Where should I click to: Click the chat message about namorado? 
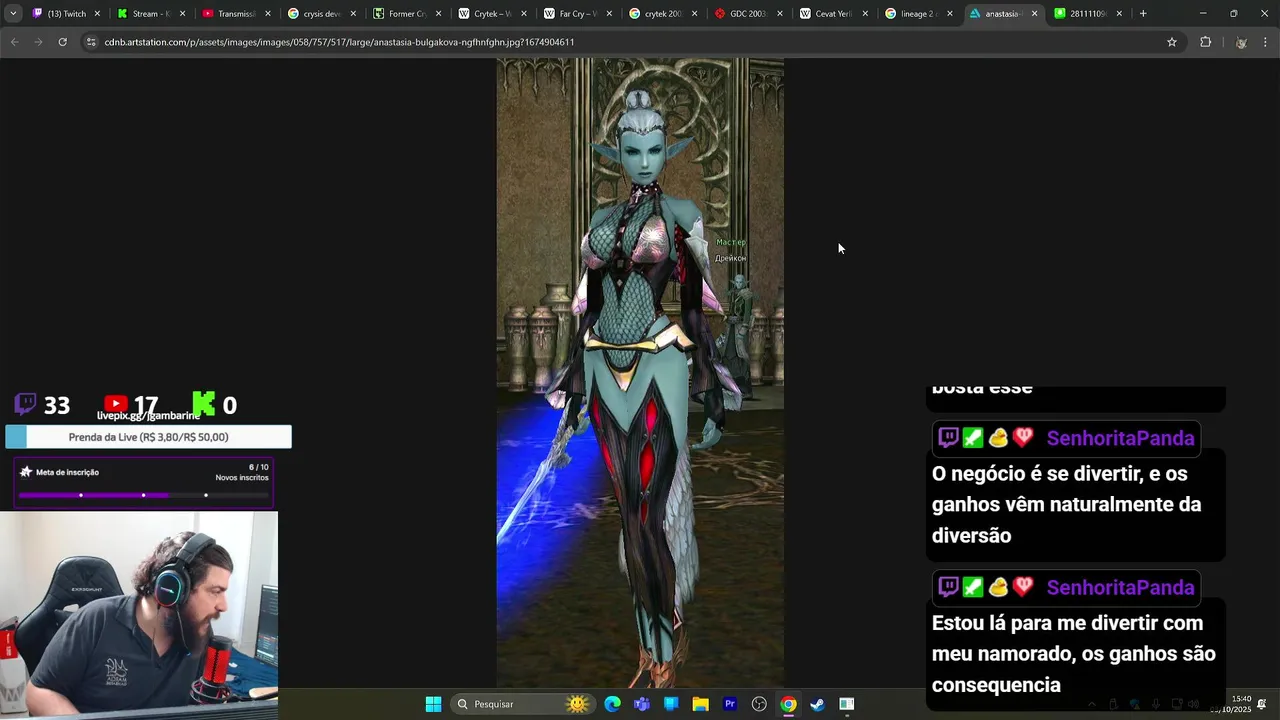[1074, 654]
